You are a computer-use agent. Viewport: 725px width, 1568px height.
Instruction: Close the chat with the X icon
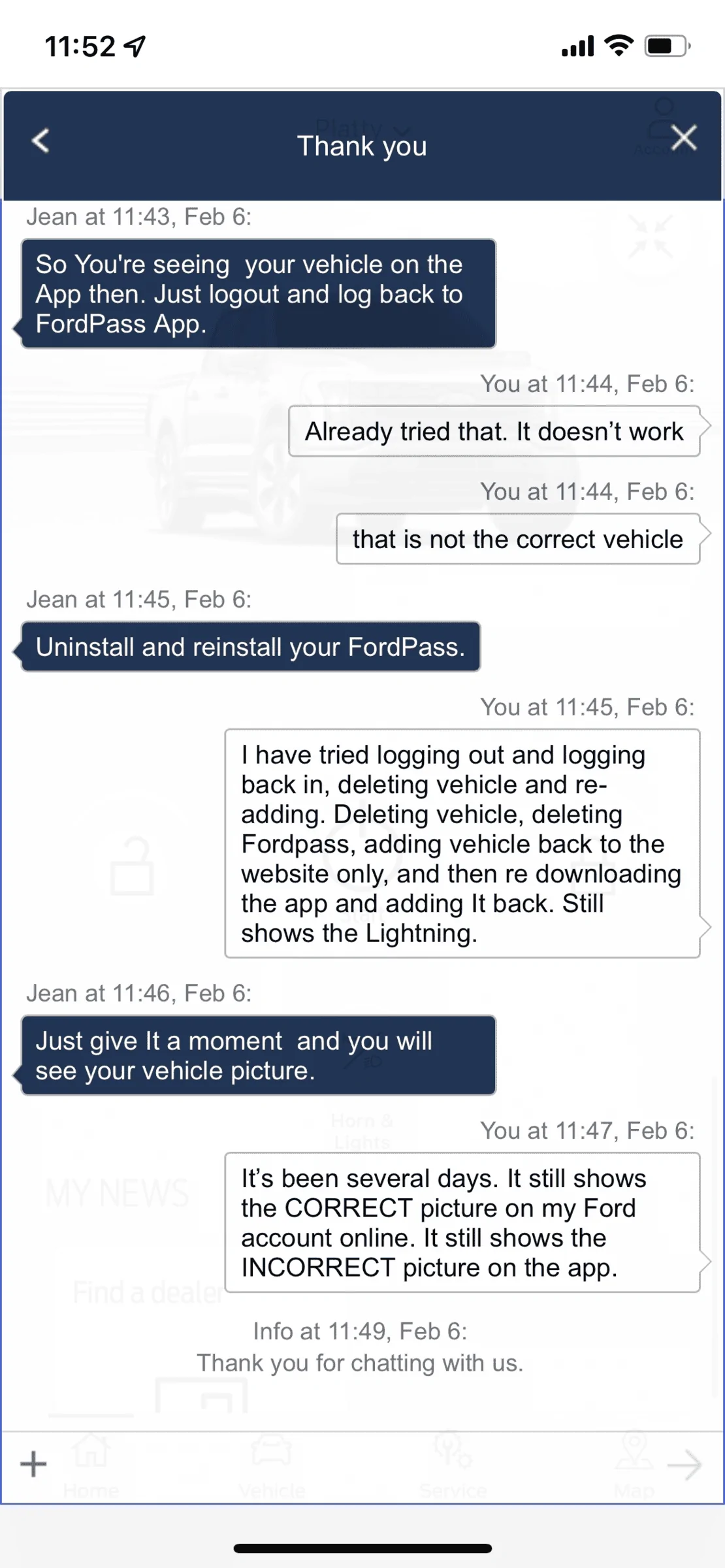[683, 138]
